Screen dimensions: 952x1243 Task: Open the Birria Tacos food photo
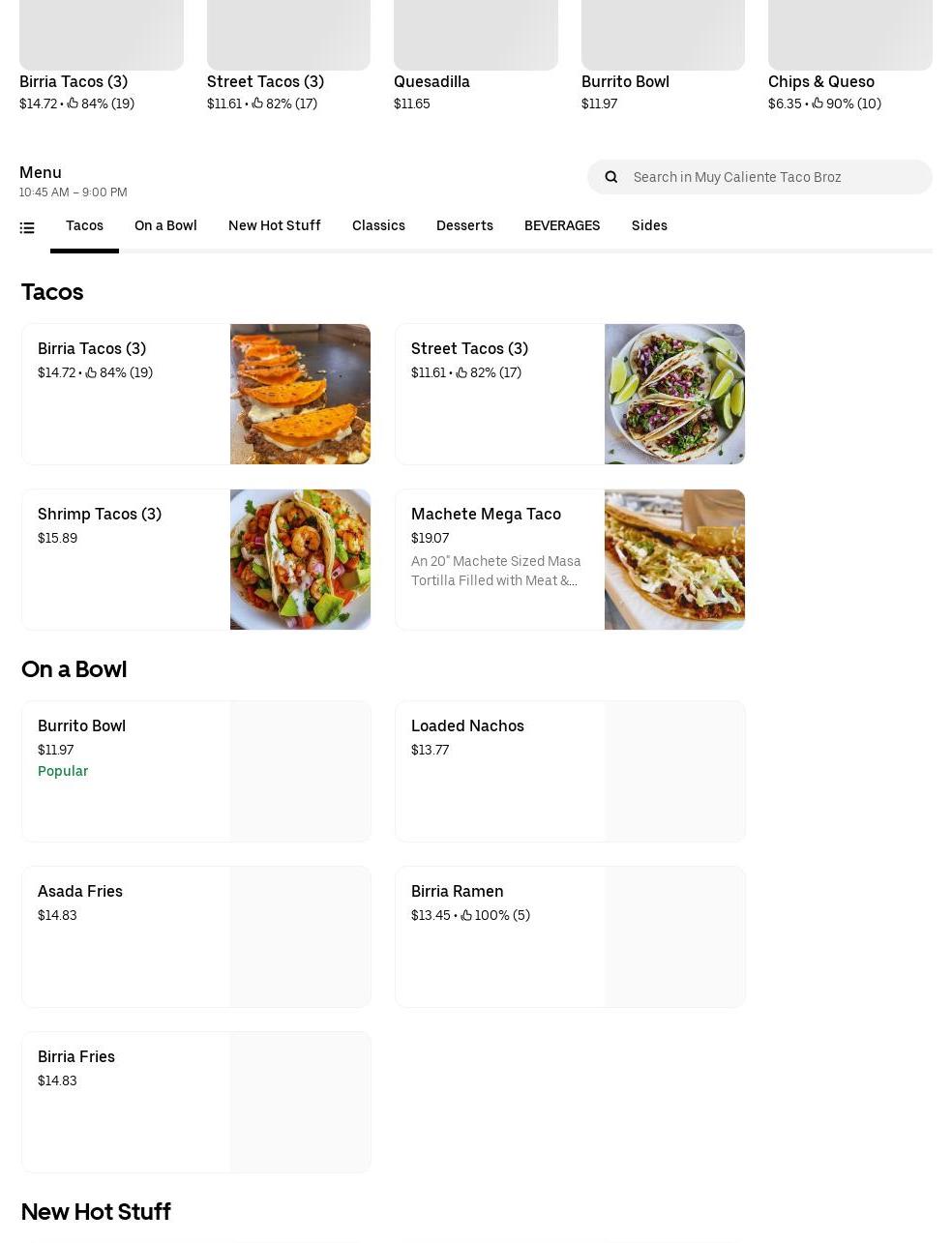300,394
